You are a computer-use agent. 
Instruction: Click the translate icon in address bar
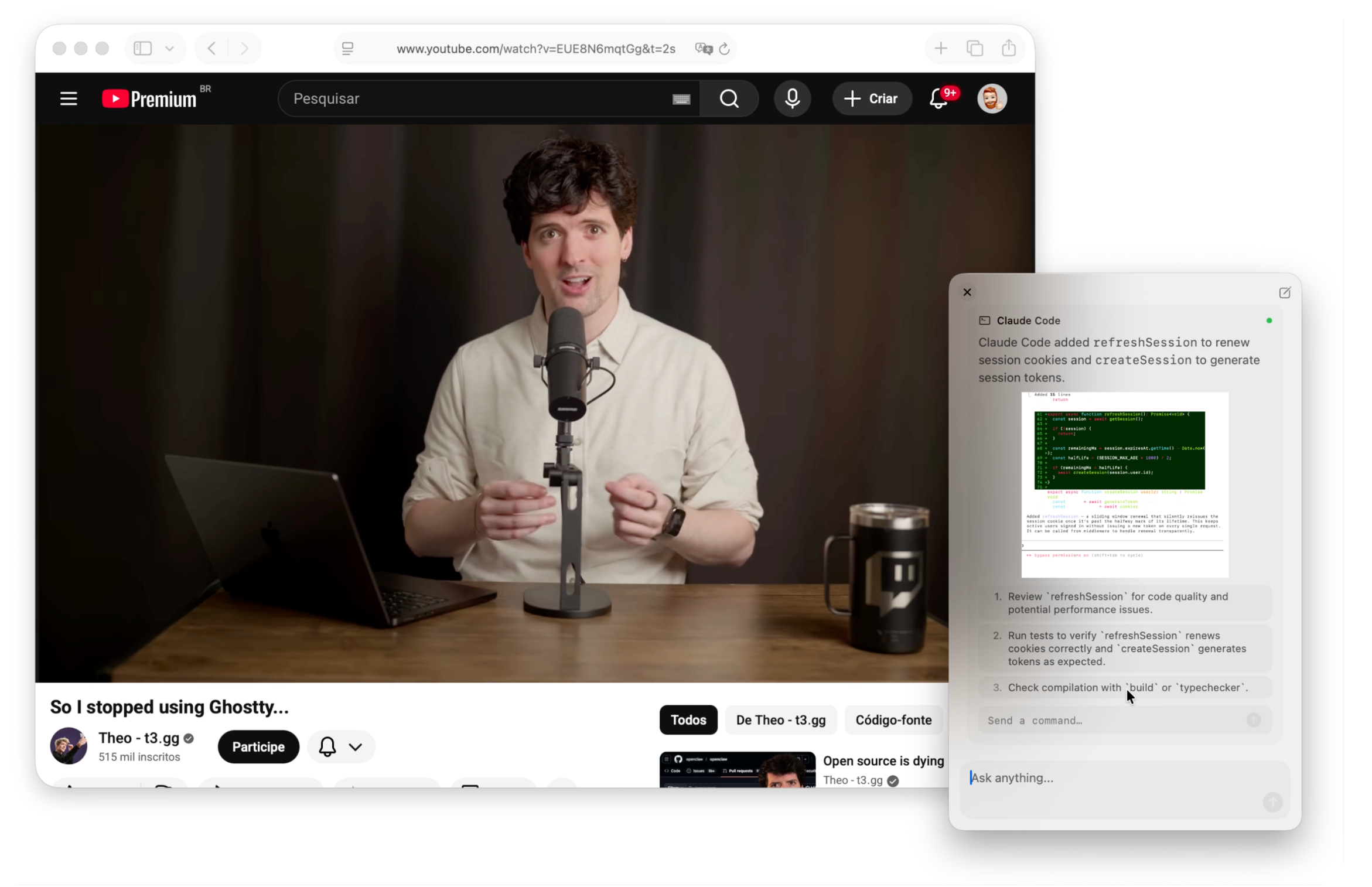point(703,49)
